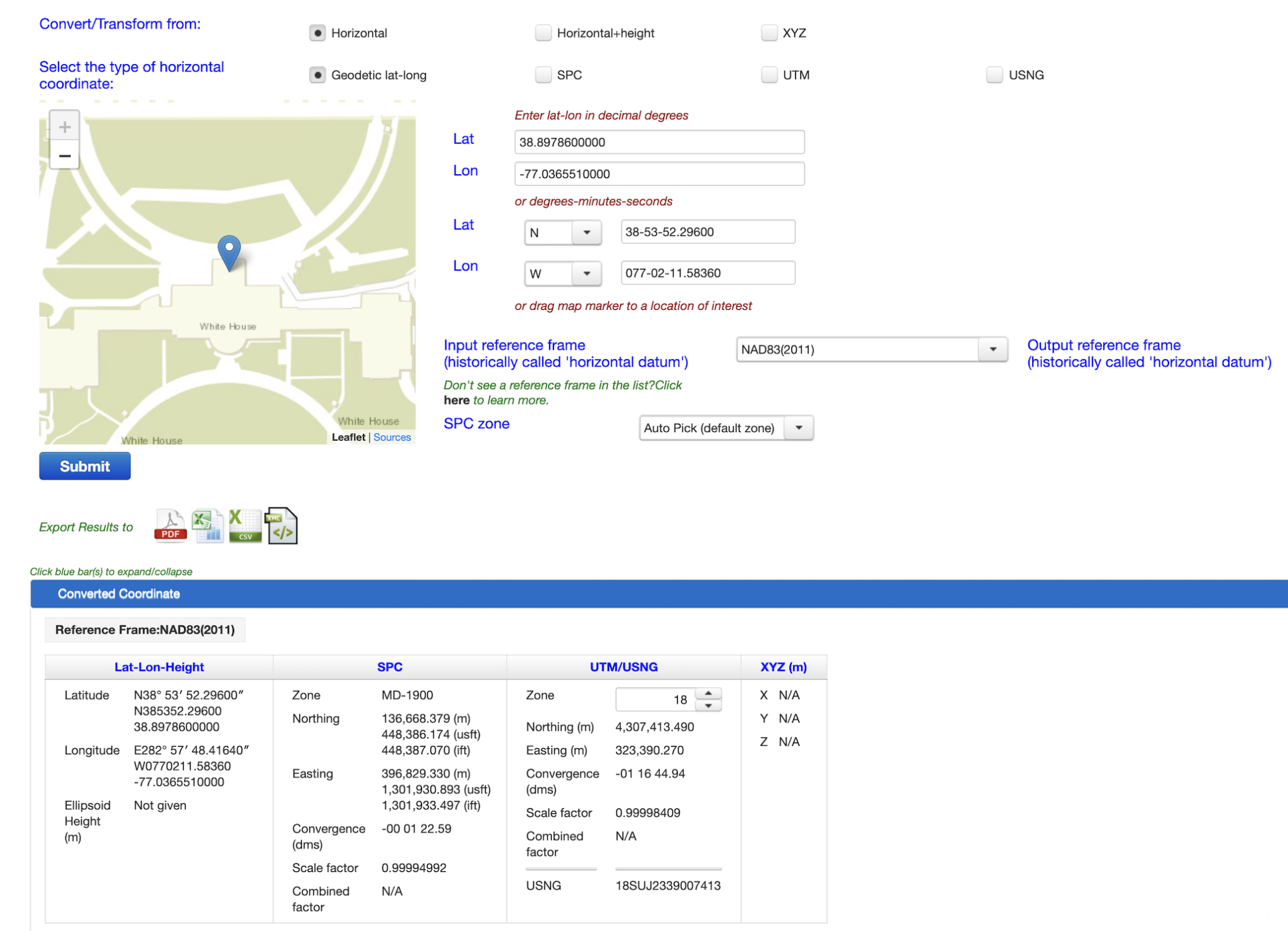Export results as XML file
Screen dimensions: 1288x931
[x=282, y=526]
